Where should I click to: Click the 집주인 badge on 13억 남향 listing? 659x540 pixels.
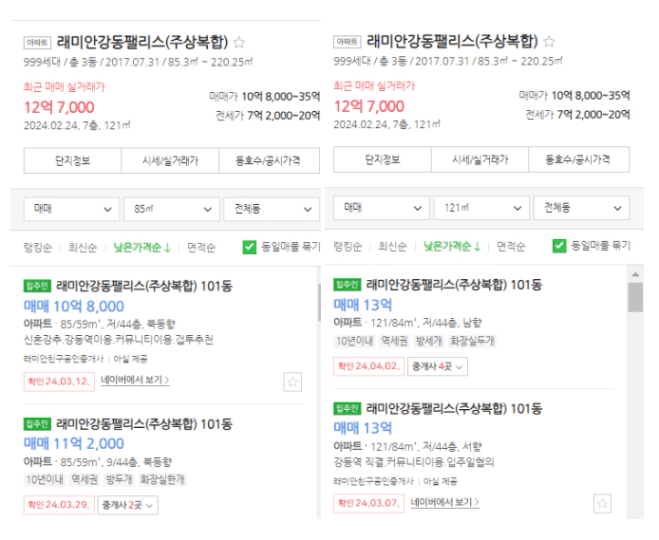[x=347, y=285]
